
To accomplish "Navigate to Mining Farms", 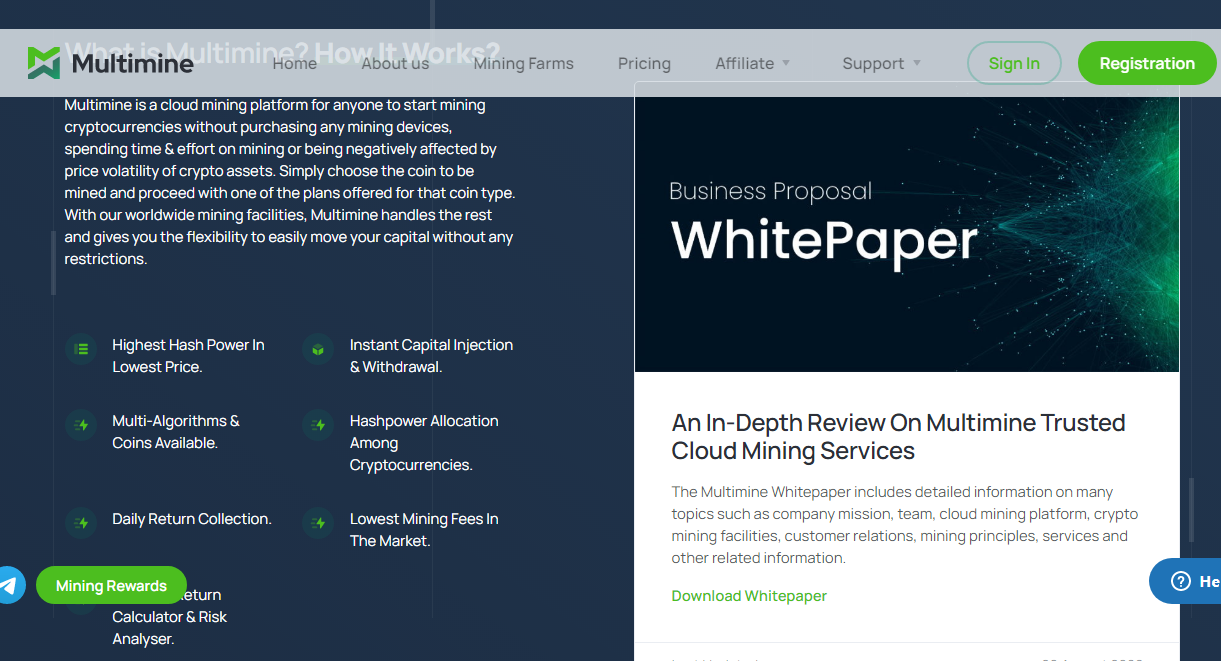I will pos(524,63).
